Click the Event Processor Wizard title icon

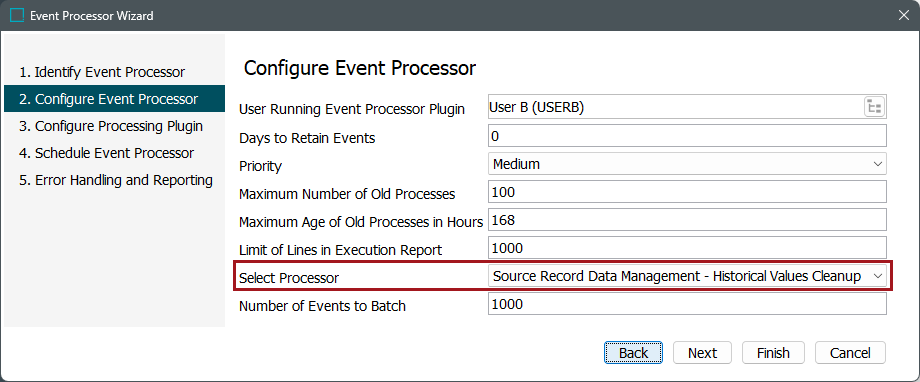[18, 16]
